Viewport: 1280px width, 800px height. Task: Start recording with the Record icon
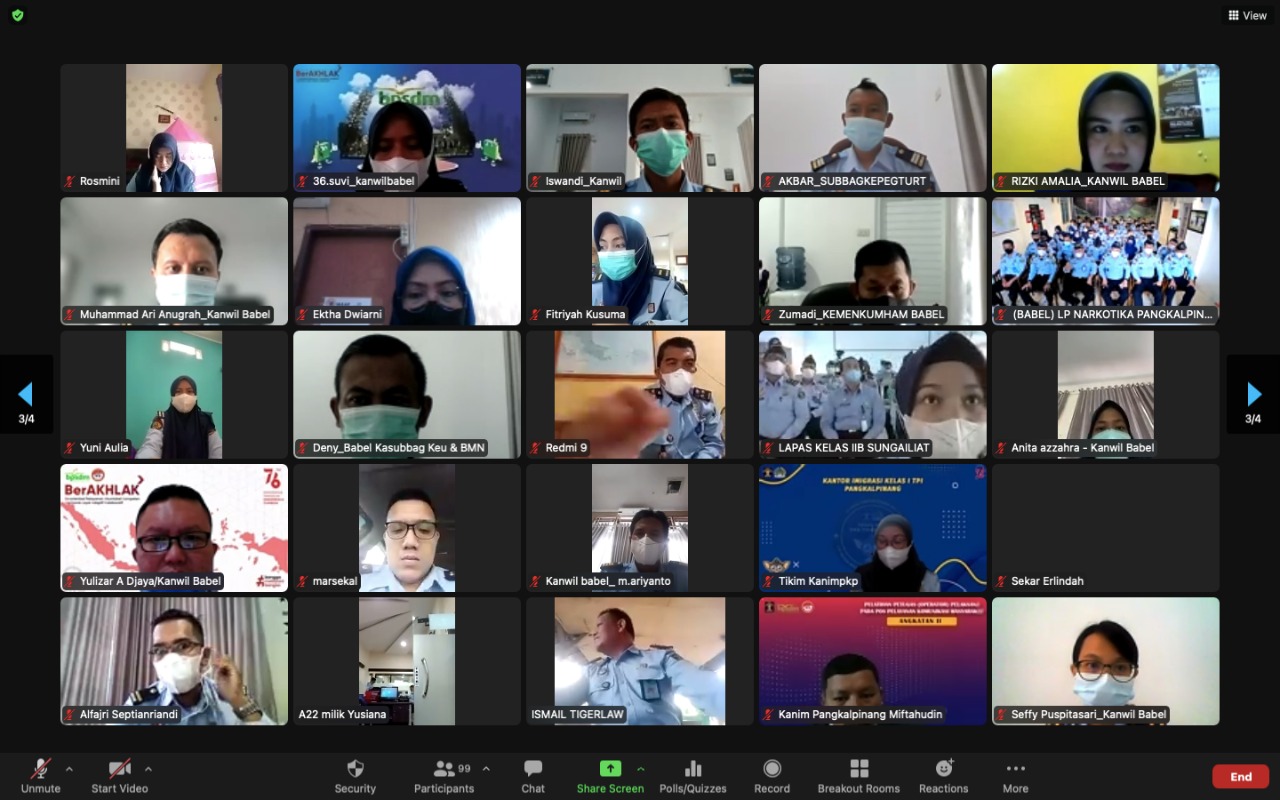[x=772, y=769]
